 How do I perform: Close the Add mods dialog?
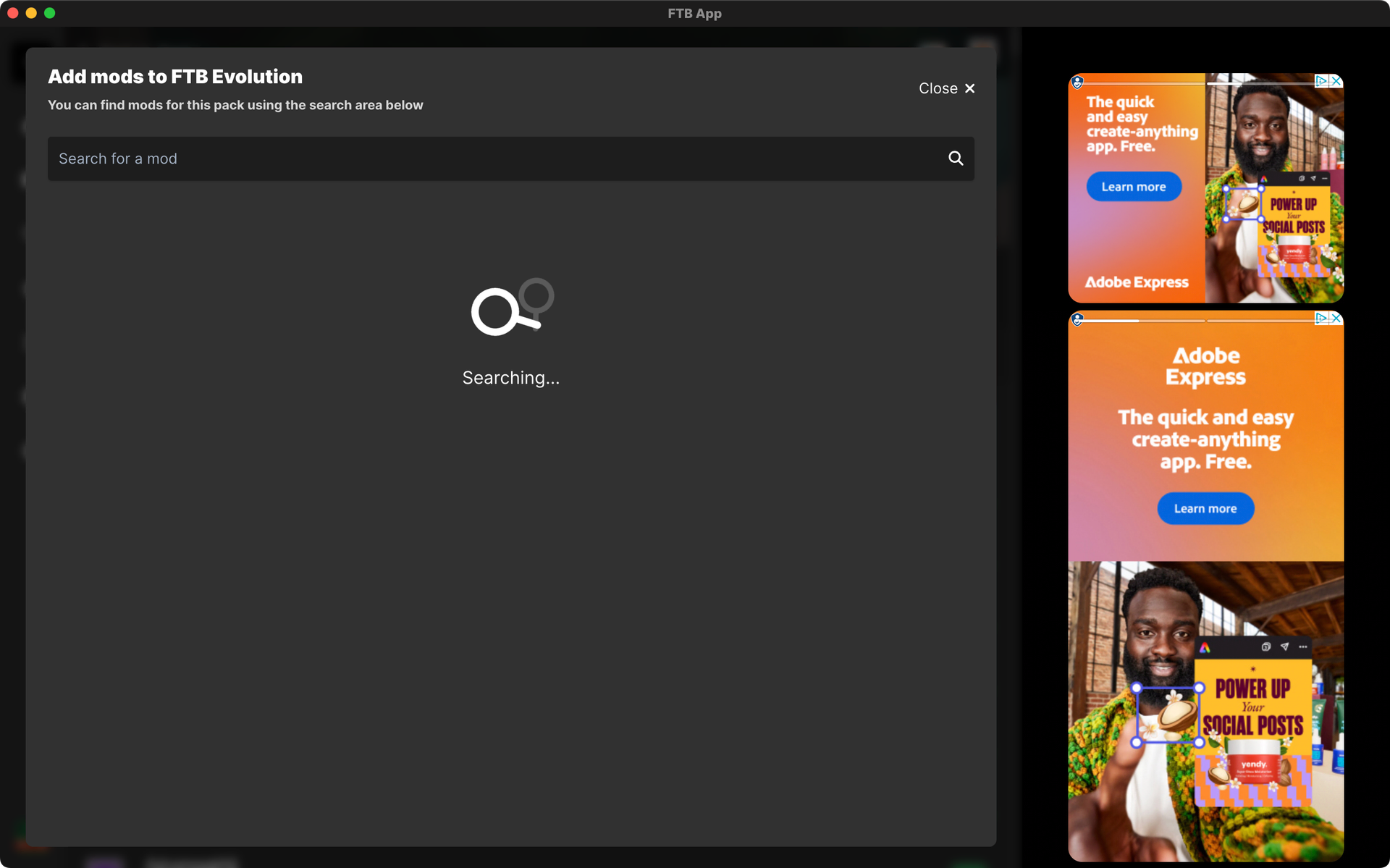pos(946,88)
